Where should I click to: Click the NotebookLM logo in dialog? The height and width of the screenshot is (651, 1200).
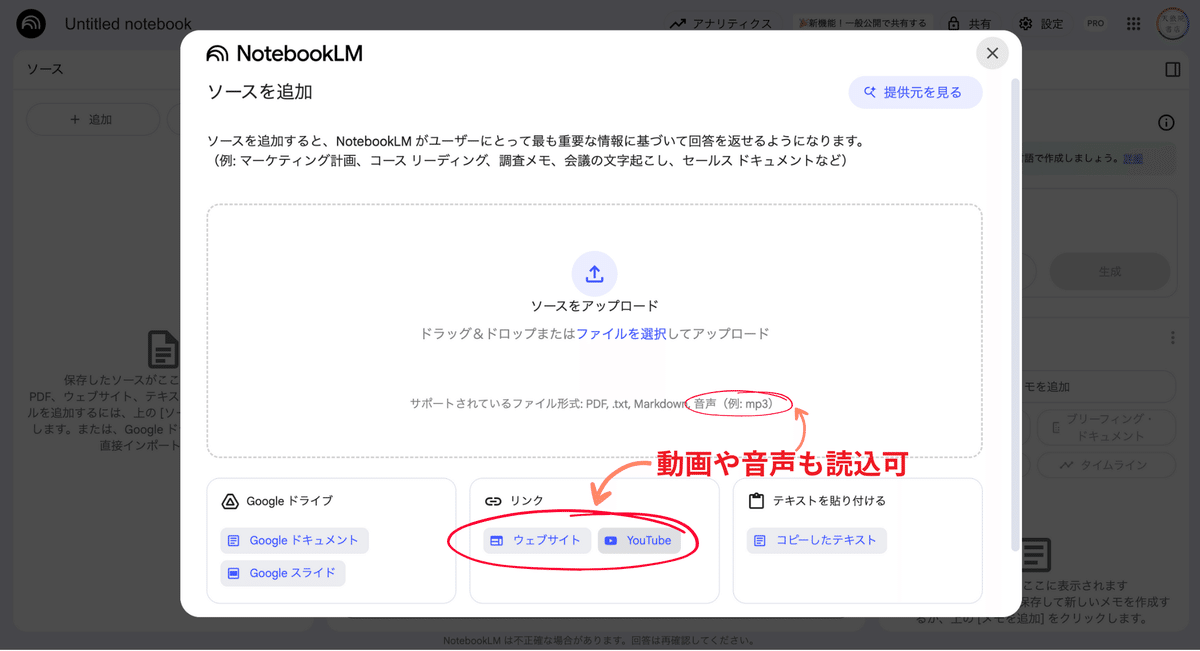click(284, 54)
